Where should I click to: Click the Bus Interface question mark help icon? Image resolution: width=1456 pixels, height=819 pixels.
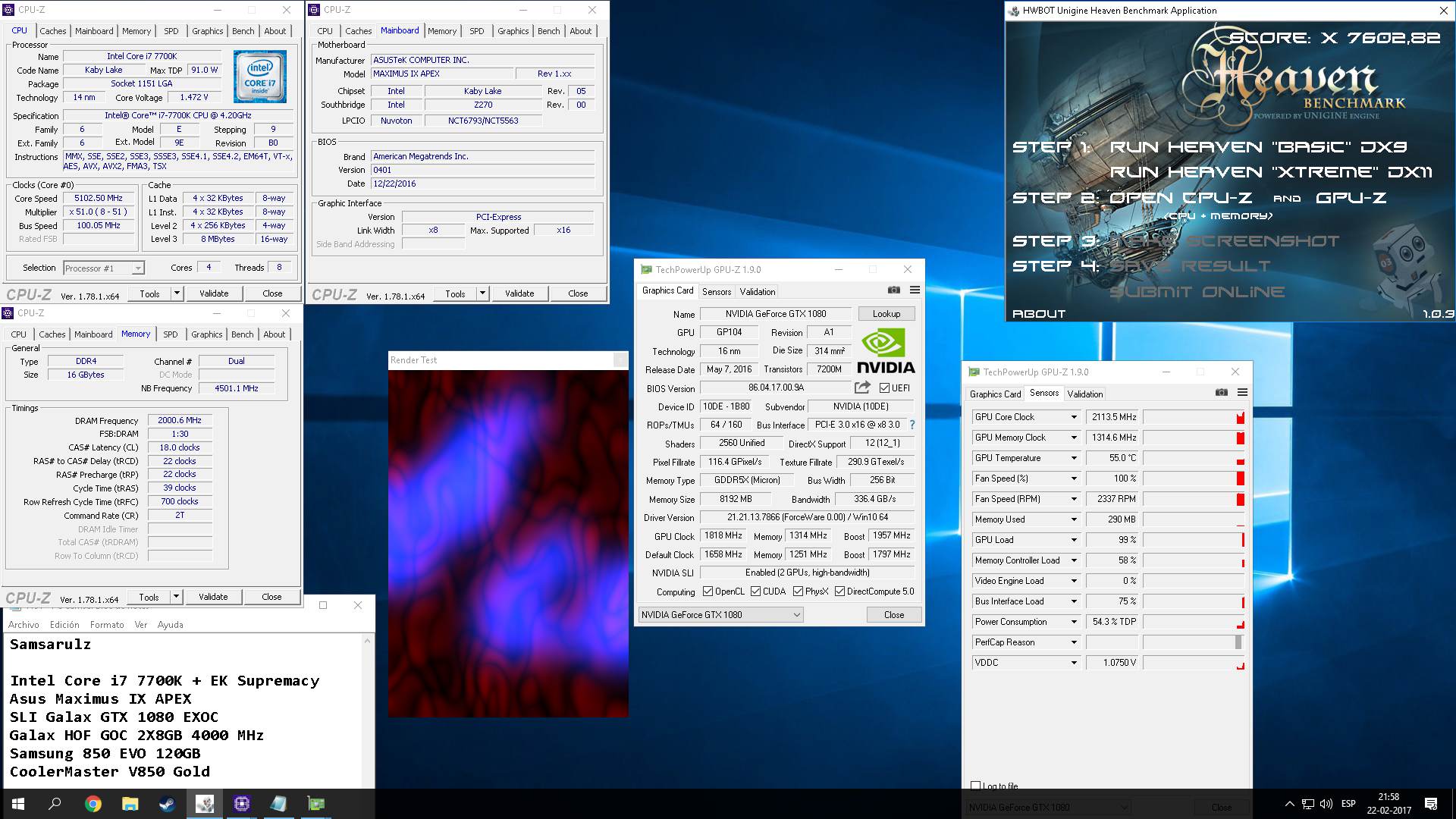point(912,425)
